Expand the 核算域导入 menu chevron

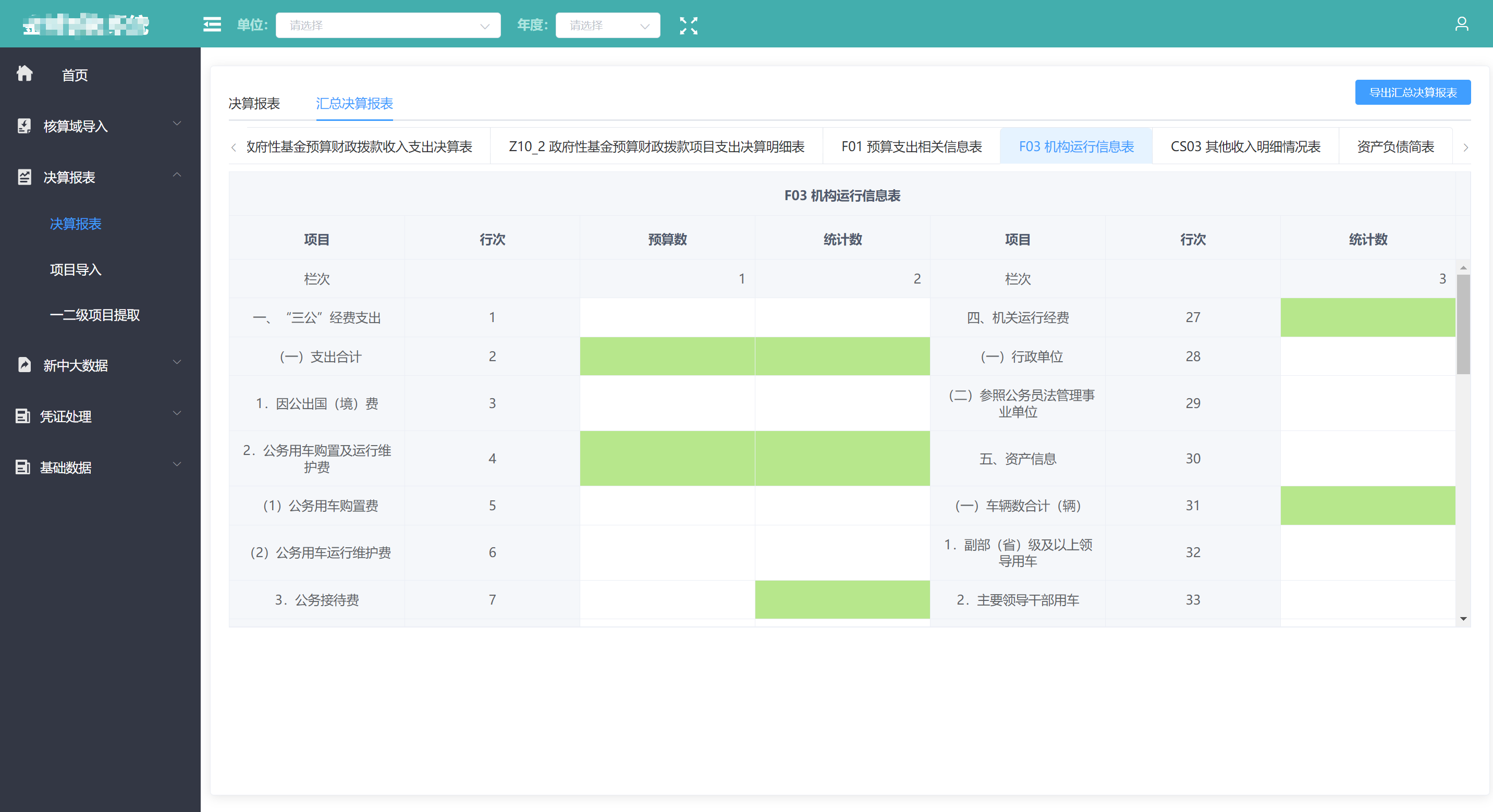pyautogui.click(x=177, y=124)
